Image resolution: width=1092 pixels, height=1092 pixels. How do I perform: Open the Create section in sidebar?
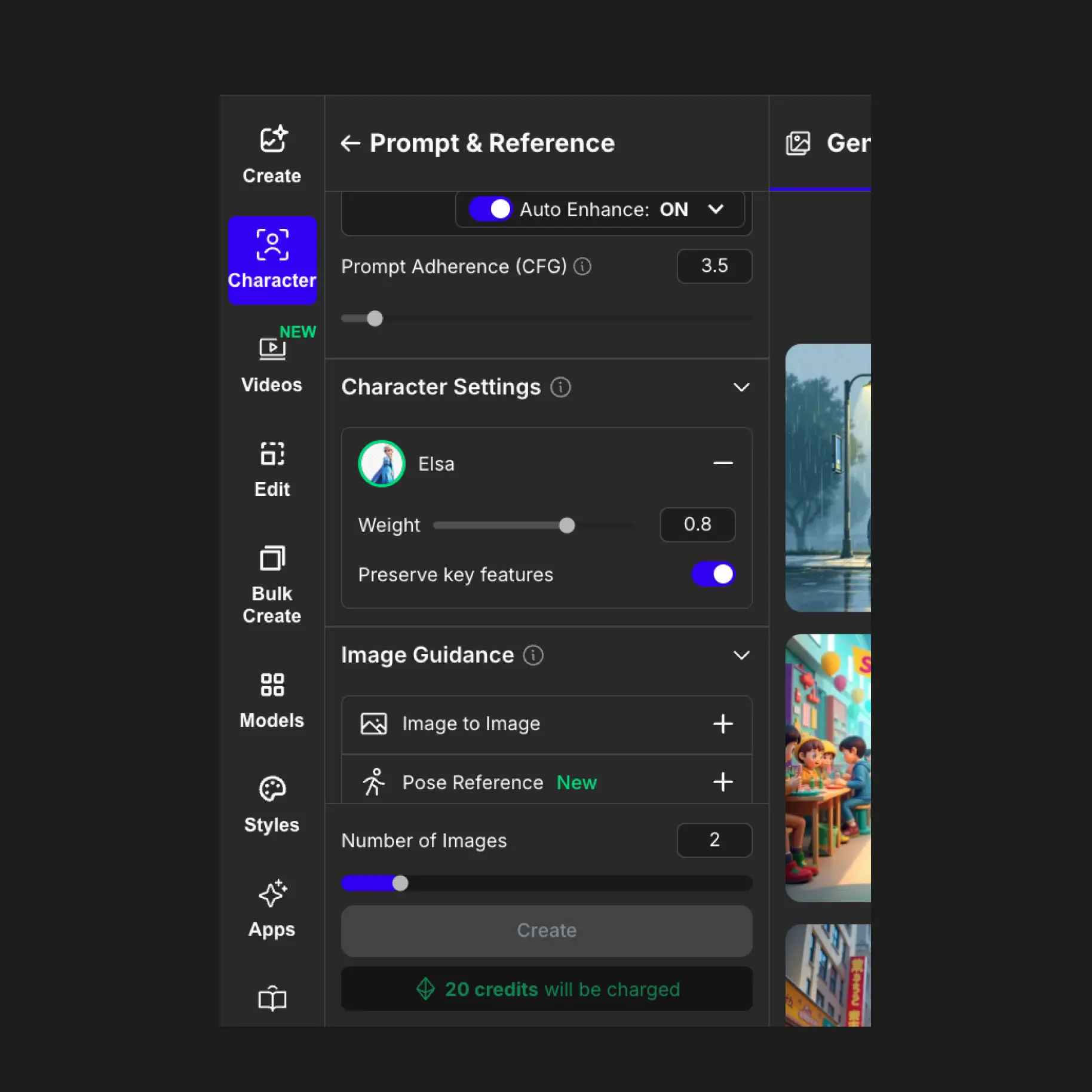click(x=272, y=155)
